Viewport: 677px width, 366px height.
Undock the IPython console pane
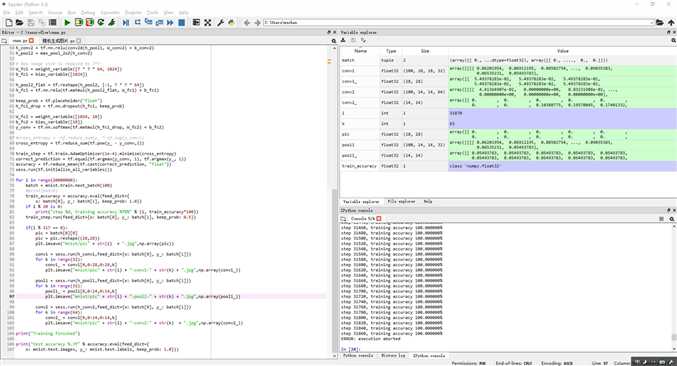pyautogui.click(x=669, y=211)
